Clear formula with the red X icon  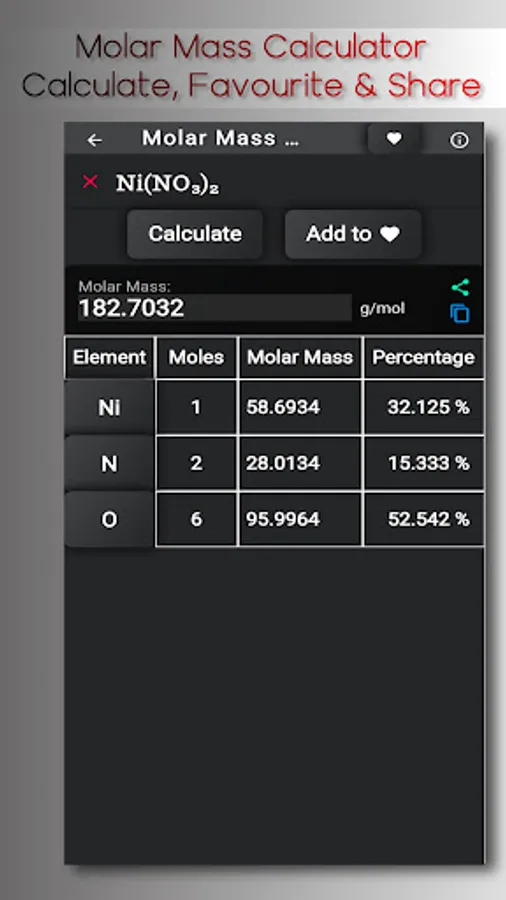point(90,182)
